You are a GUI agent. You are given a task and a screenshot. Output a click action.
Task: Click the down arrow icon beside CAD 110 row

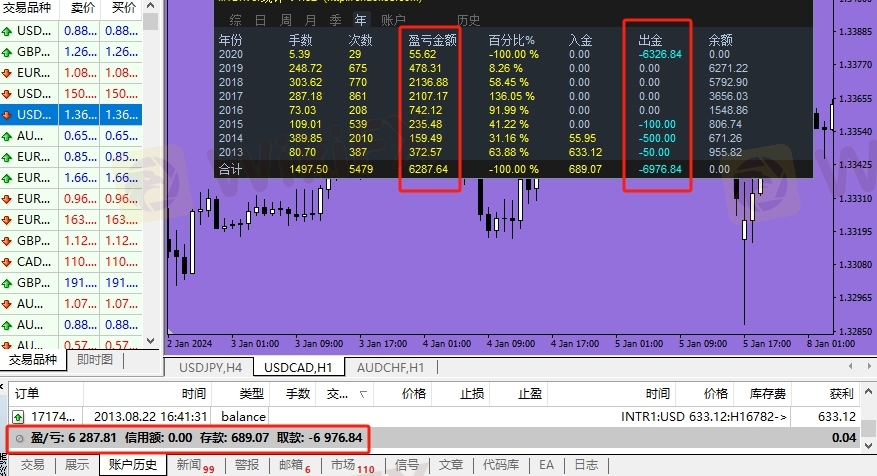[7, 262]
